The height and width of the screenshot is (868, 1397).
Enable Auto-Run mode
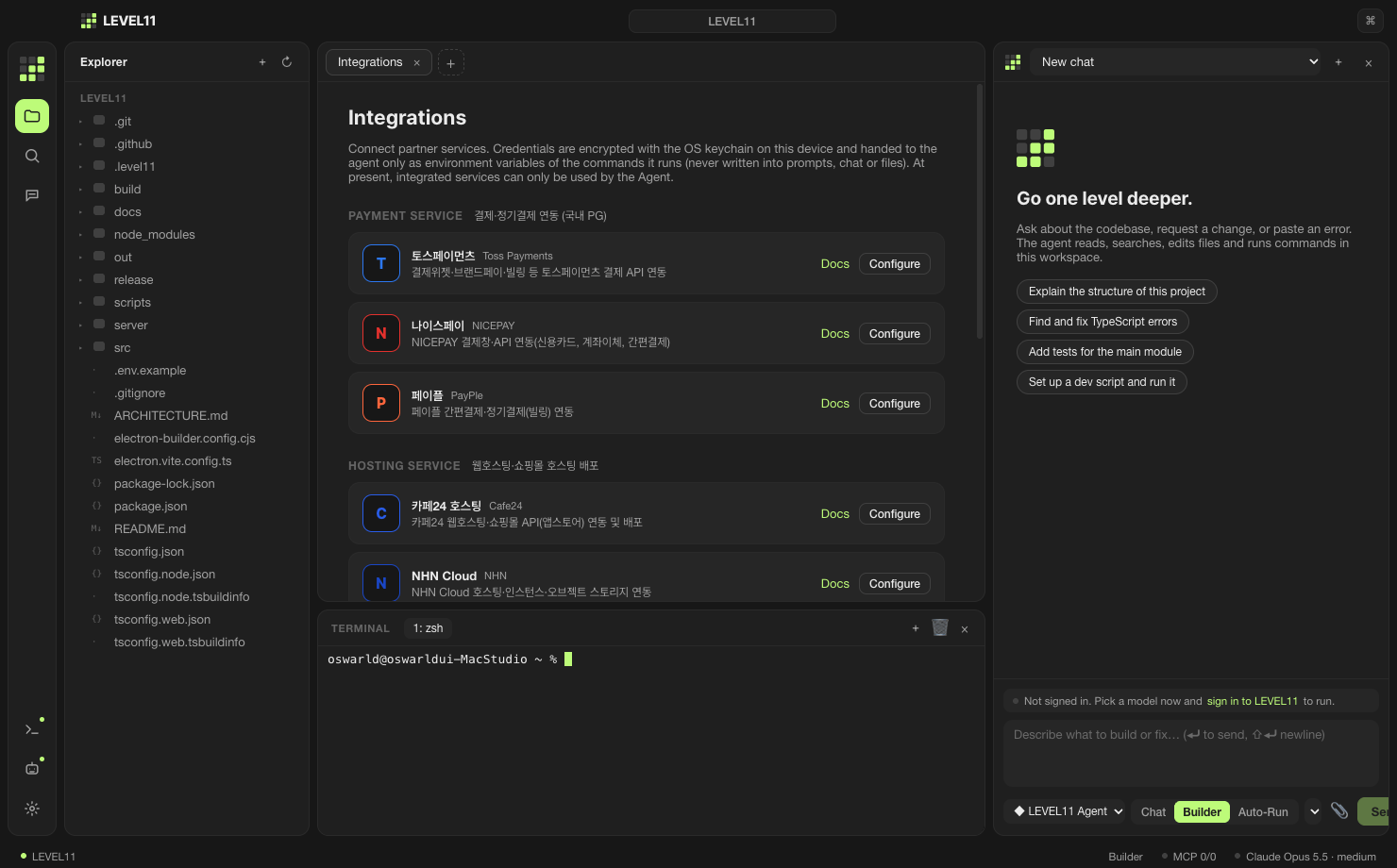[x=1263, y=812]
